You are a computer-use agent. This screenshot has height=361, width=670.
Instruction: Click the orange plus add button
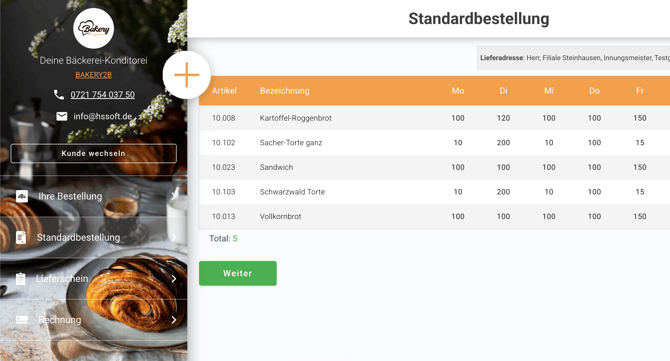[187, 75]
